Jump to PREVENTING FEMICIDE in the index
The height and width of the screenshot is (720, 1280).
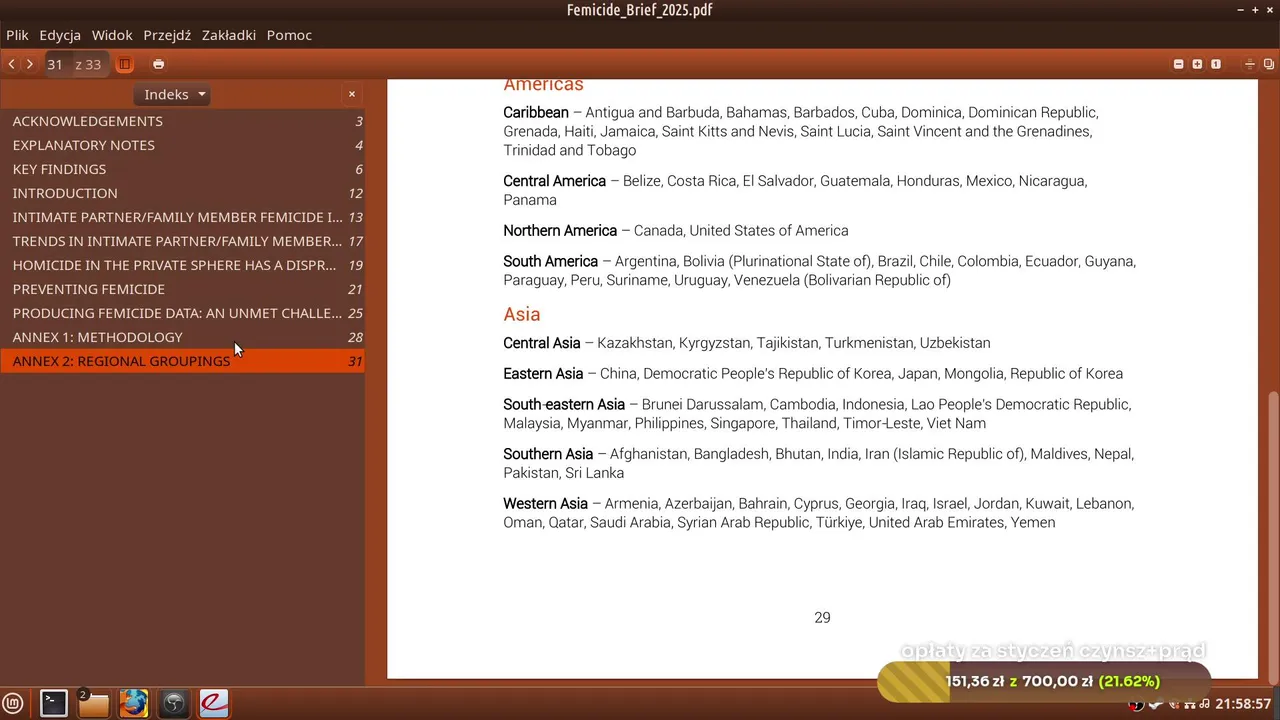(182, 289)
